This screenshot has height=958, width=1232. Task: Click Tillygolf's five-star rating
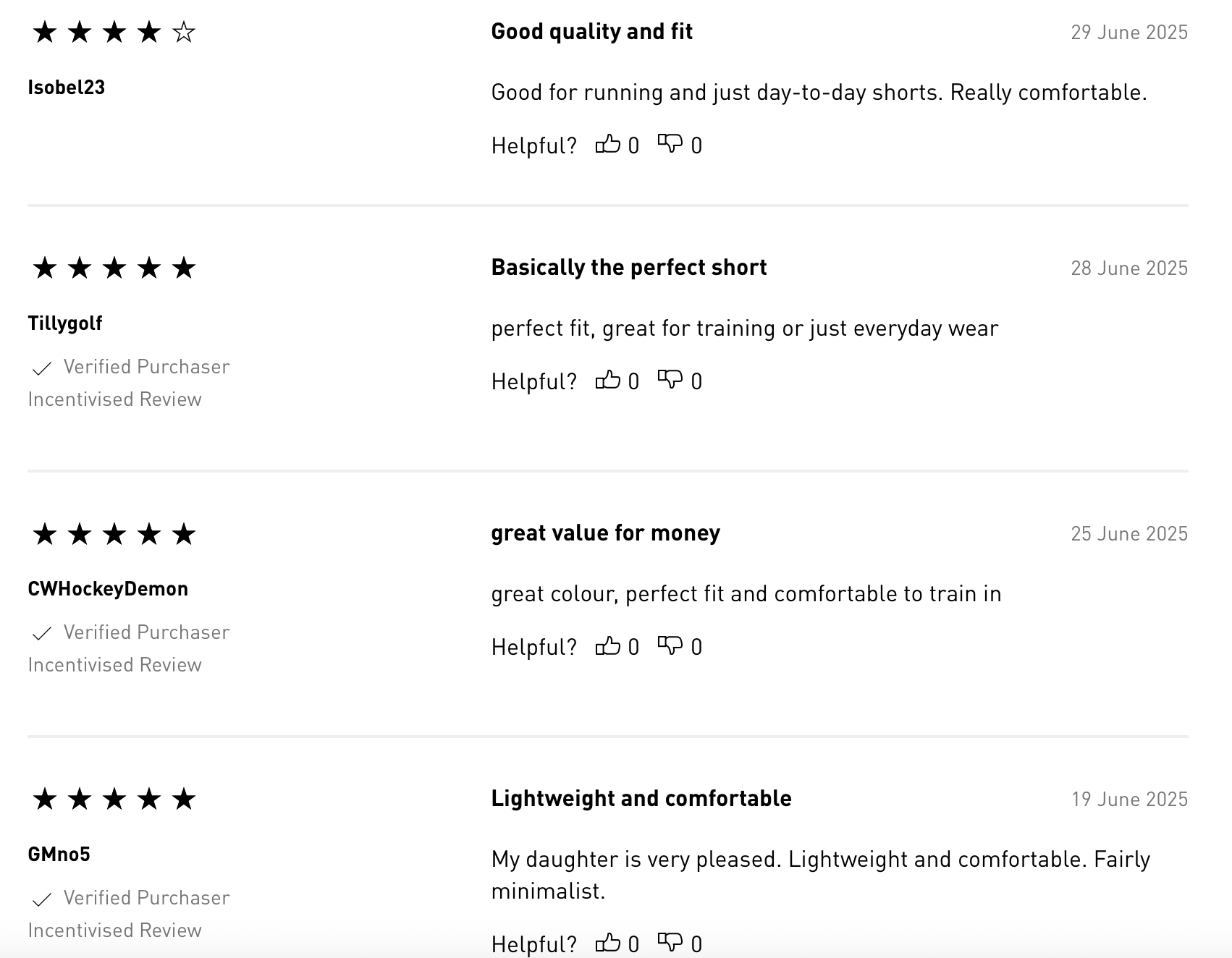(114, 268)
